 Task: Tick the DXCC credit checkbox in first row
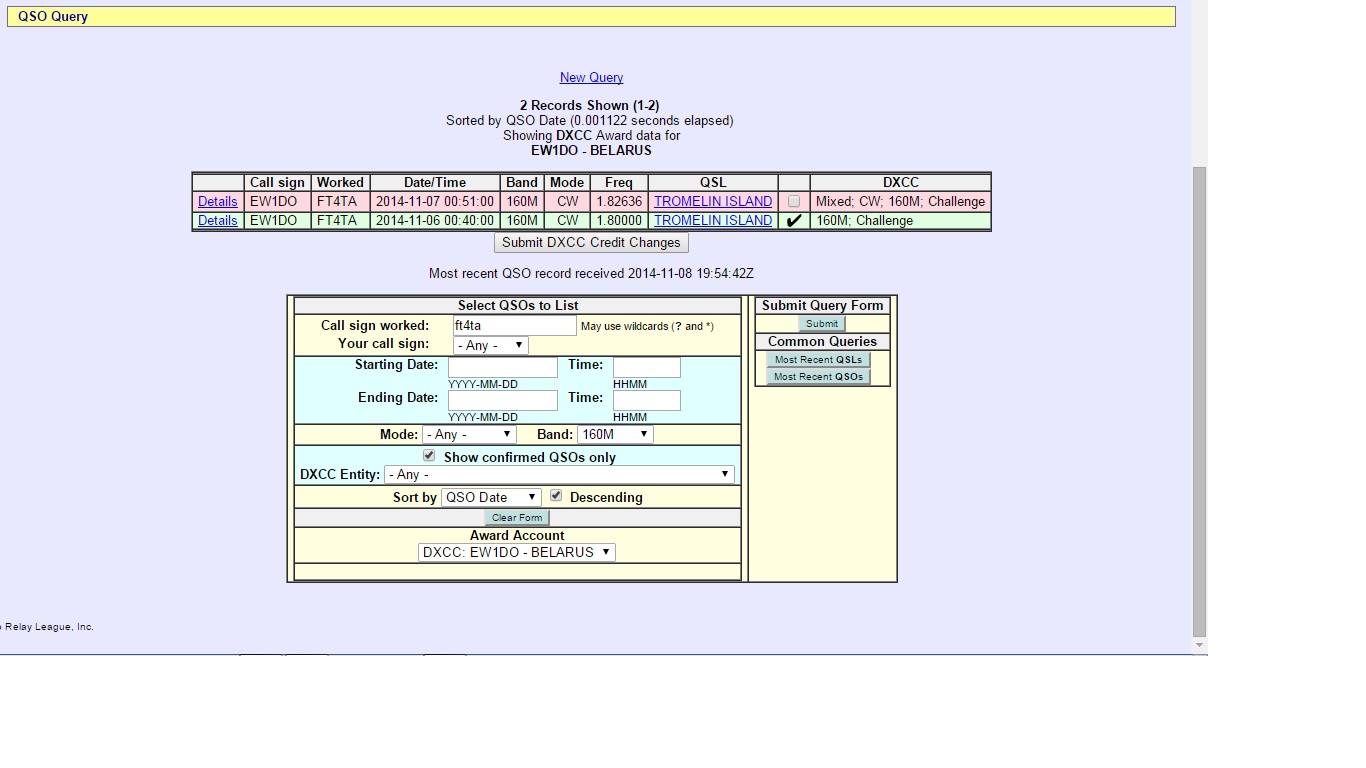click(794, 202)
